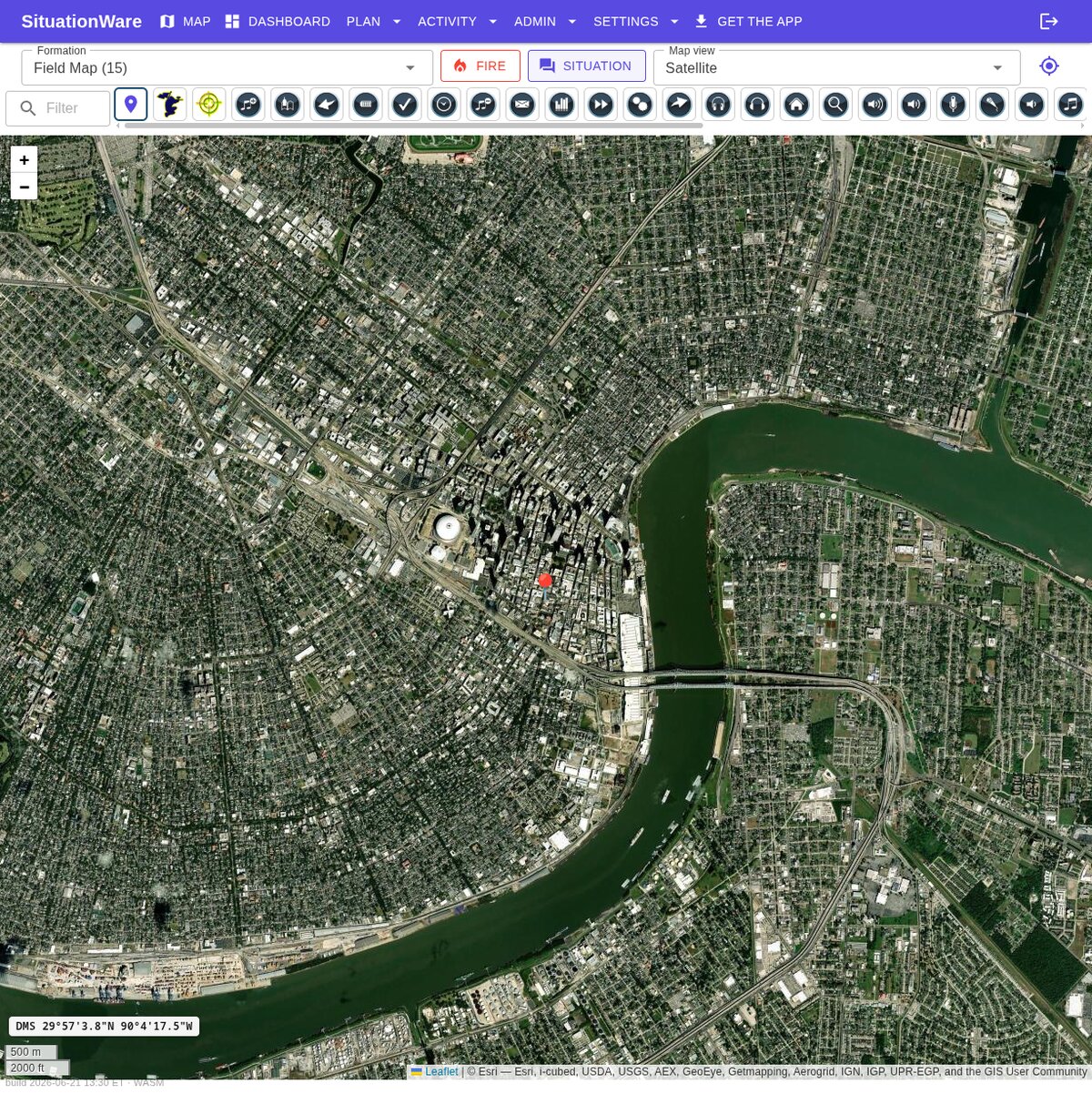
Task: Click the purple location pin icon
Action: click(131, 105)
